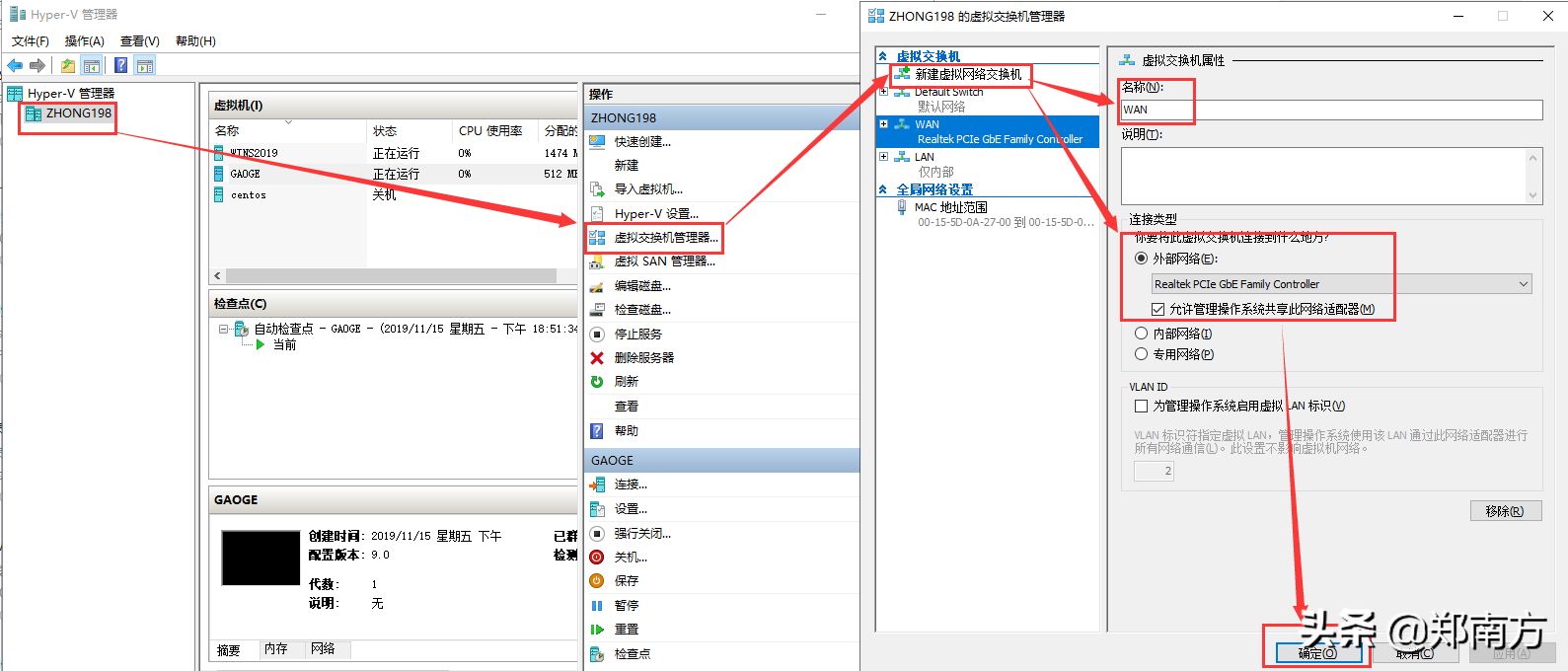1568x671 pixels.
Task: Click the 确定 button
Action: (x=1317, y=653)
